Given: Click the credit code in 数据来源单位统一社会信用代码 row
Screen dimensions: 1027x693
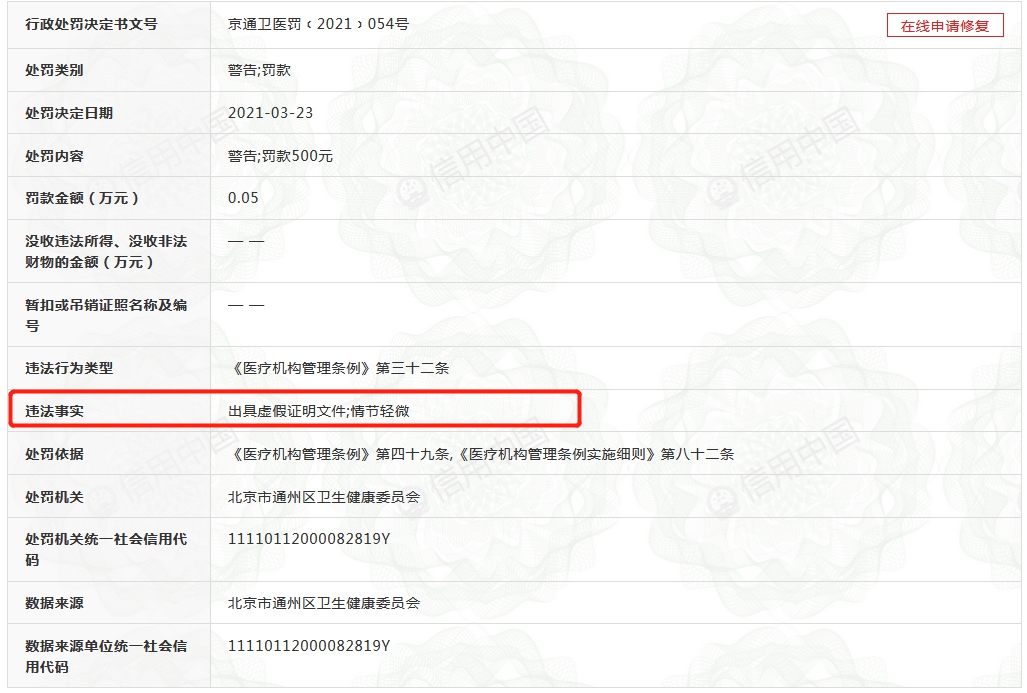Looking at the screenshot, I should (309, 646).
